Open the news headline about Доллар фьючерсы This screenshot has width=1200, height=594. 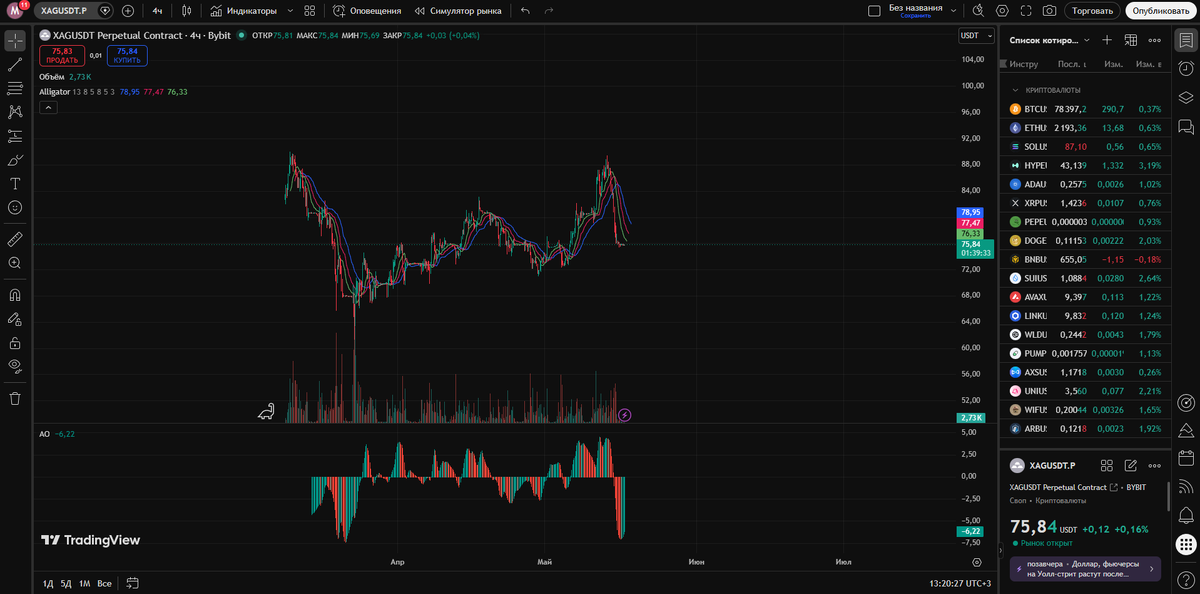1085,569
